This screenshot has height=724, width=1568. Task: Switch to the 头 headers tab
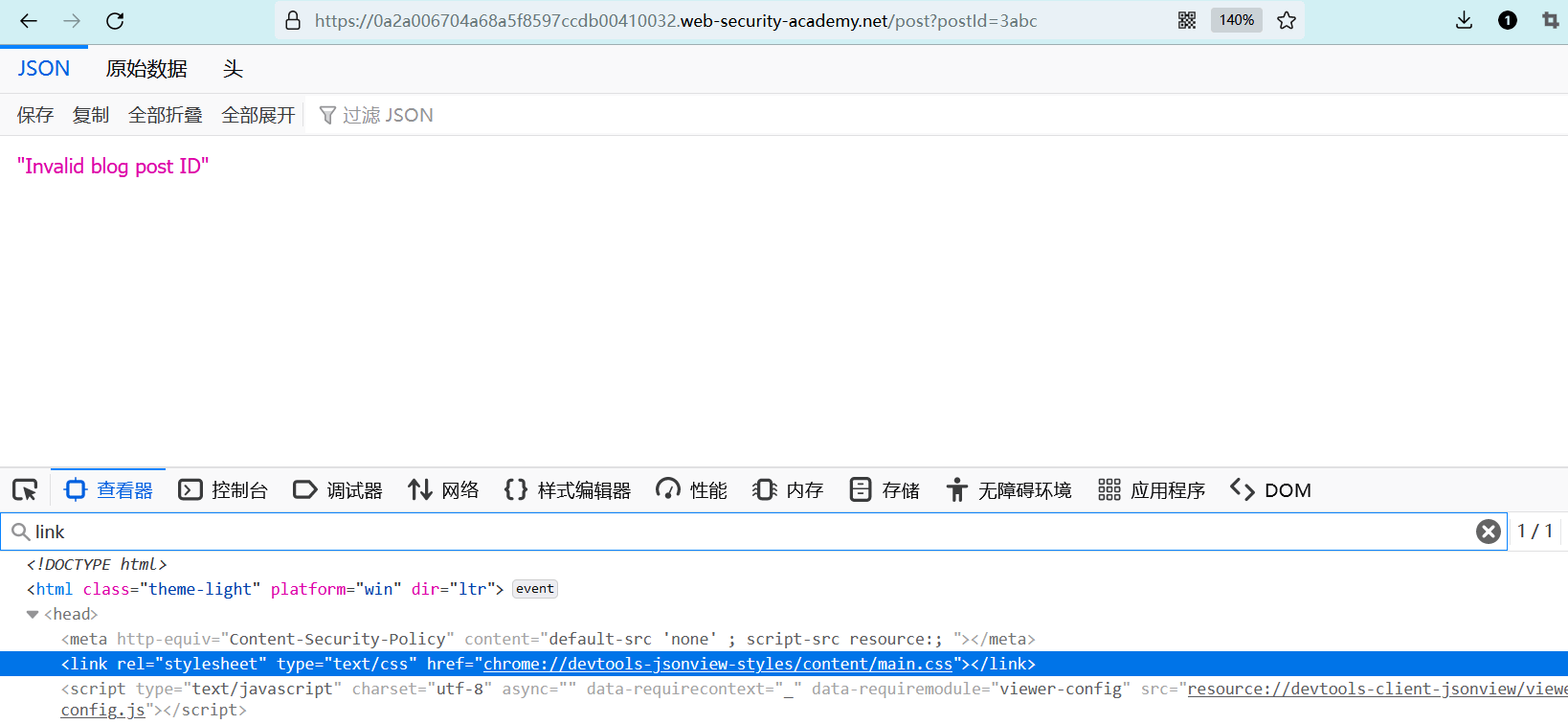tap(233, 69)
